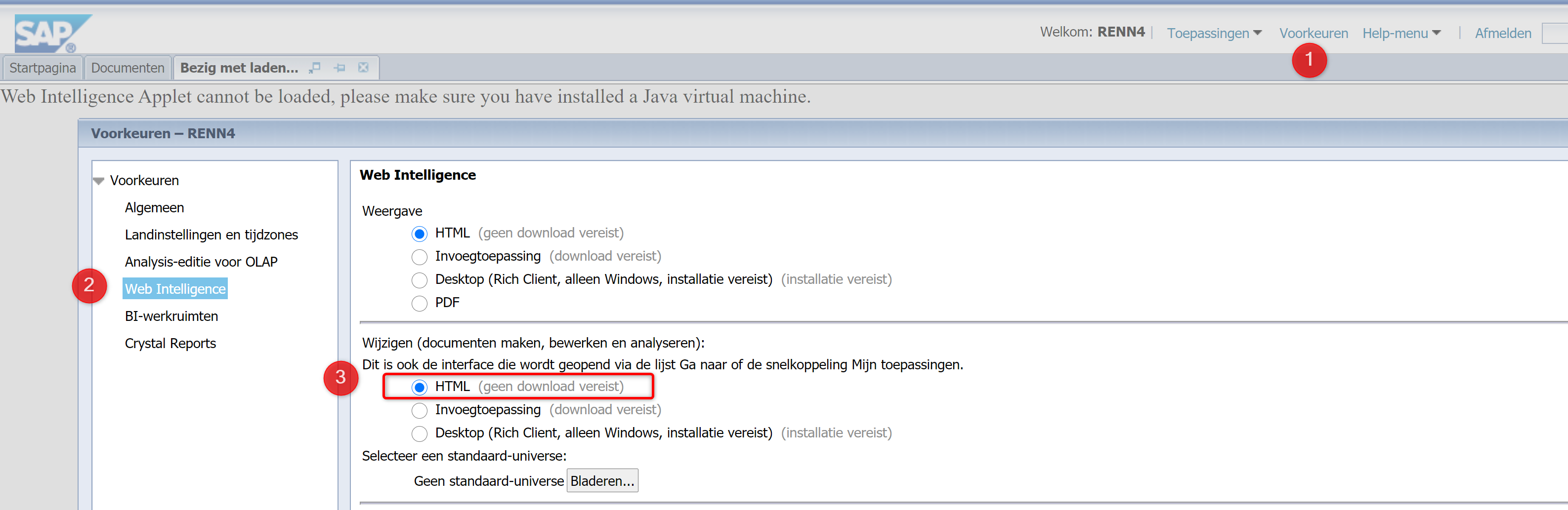Open Analysis-editie voor OLAP preferences

point(201,262)
